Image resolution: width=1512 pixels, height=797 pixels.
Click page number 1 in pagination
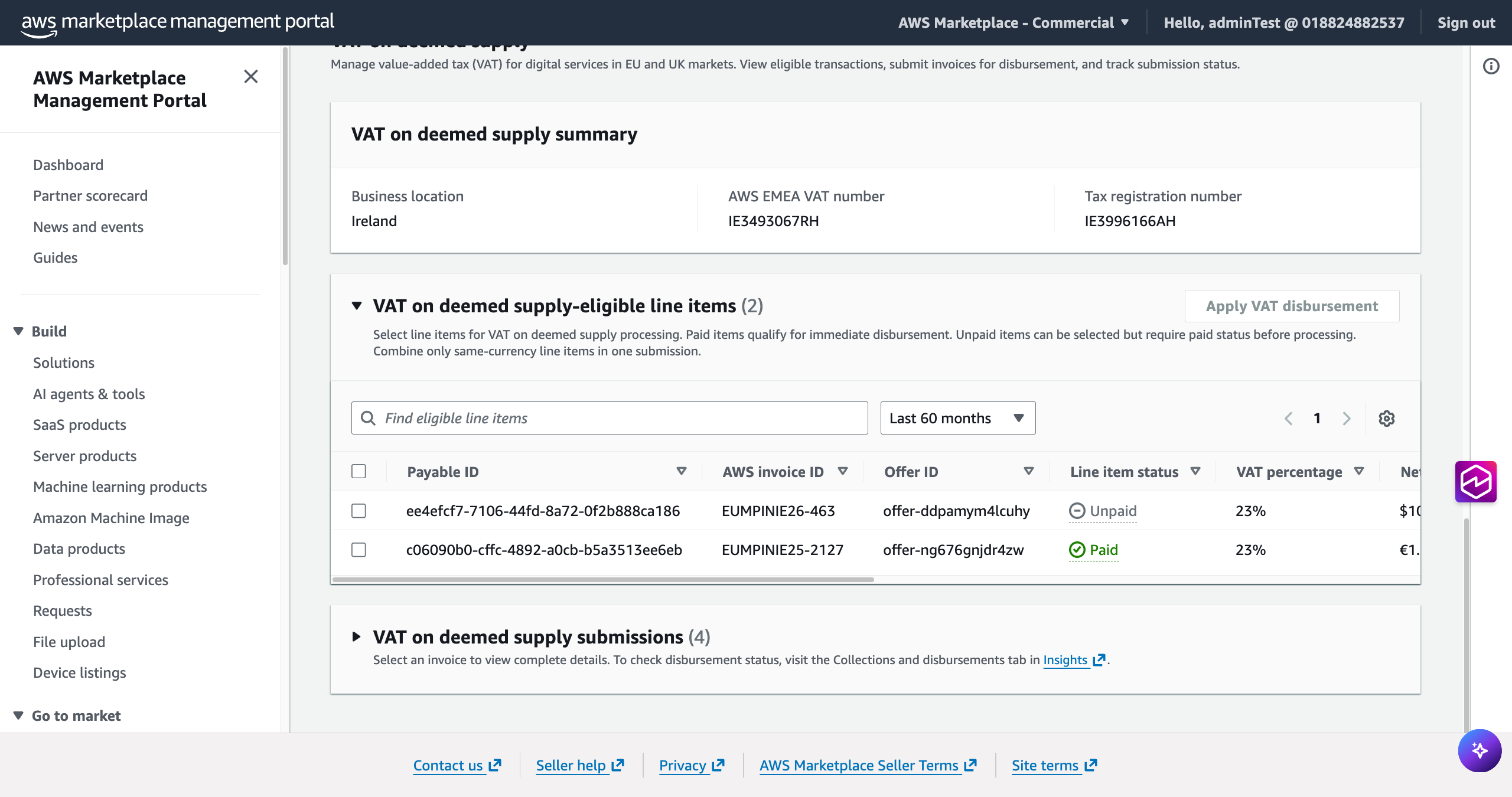tap(1317, 419)
